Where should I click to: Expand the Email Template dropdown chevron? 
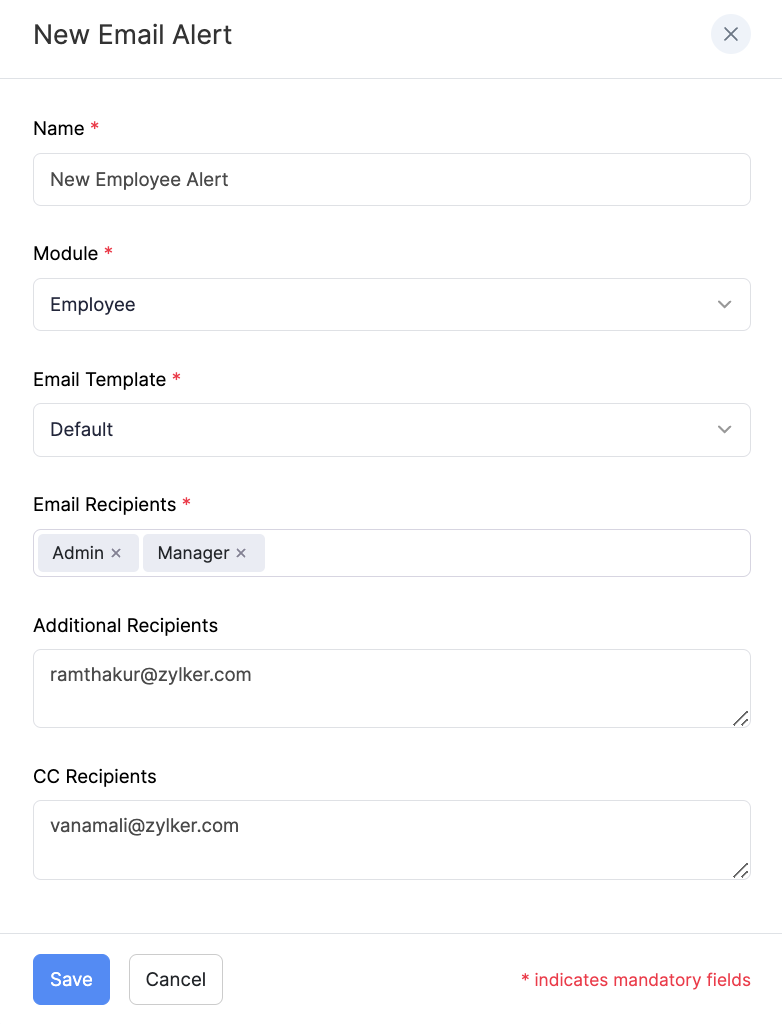click(725, 429)
